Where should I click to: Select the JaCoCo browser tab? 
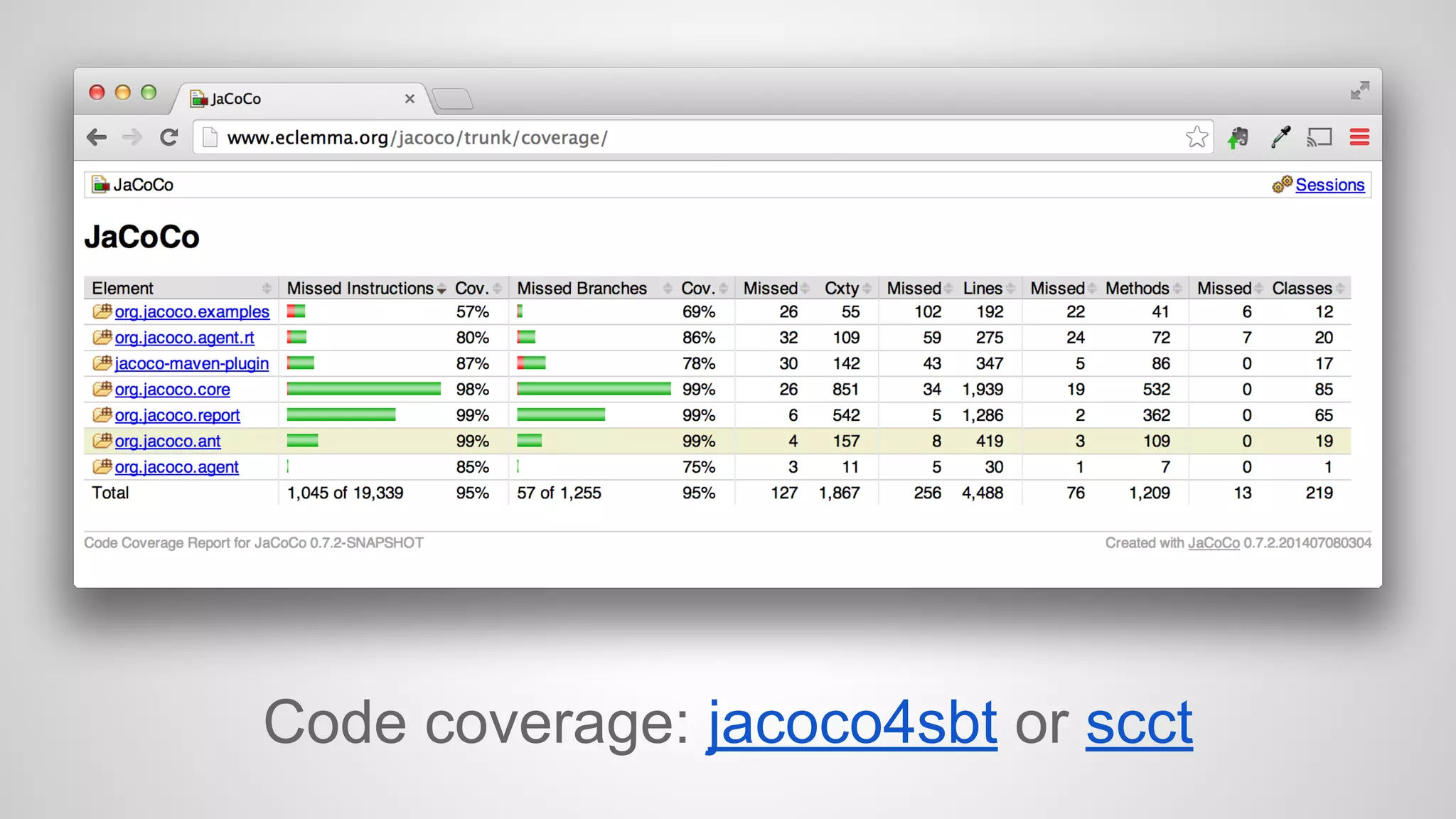pyautogui.click(x=299, y=99)
